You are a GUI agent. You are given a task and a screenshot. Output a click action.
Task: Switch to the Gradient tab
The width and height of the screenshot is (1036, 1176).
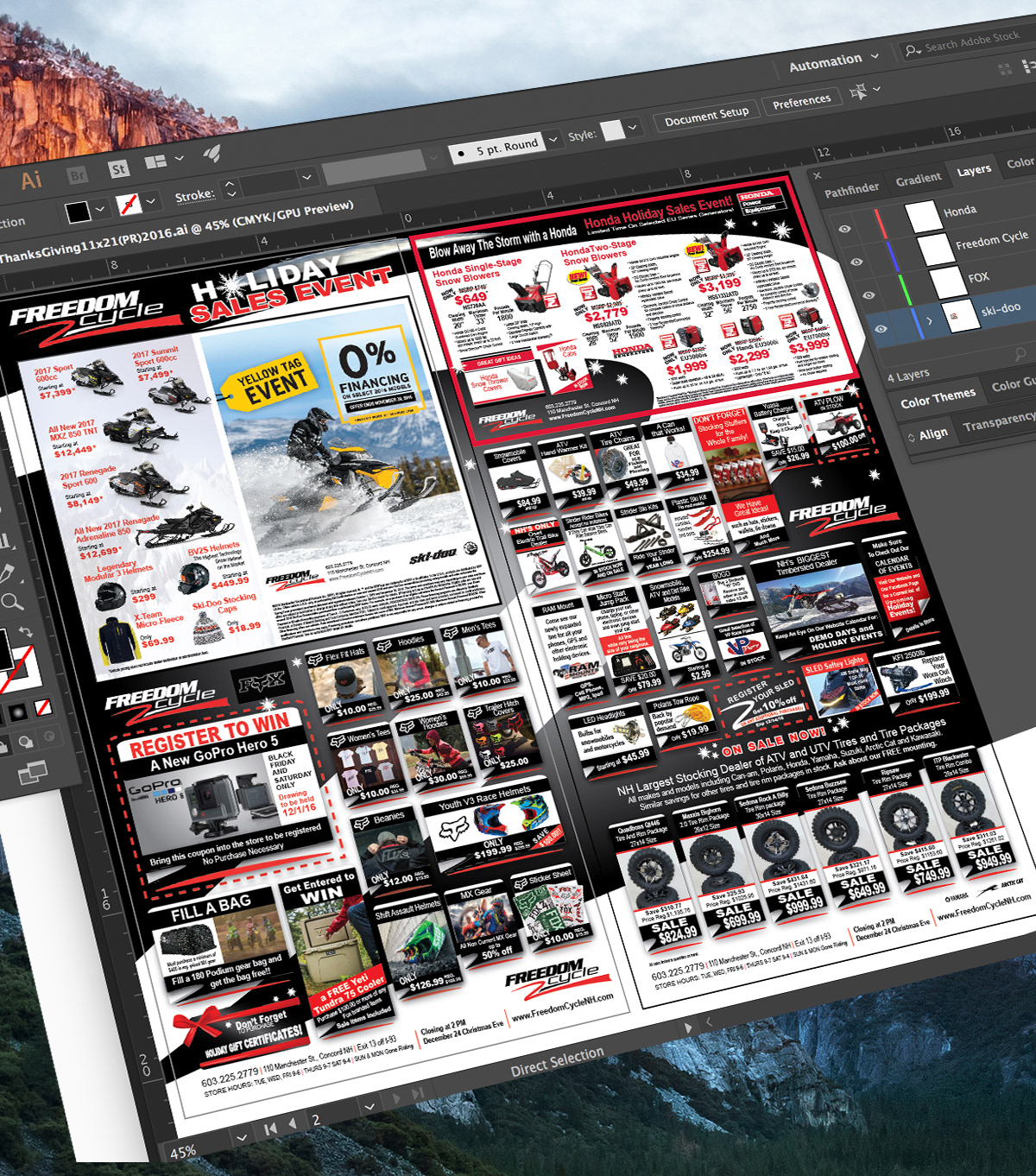click(919, 178)
